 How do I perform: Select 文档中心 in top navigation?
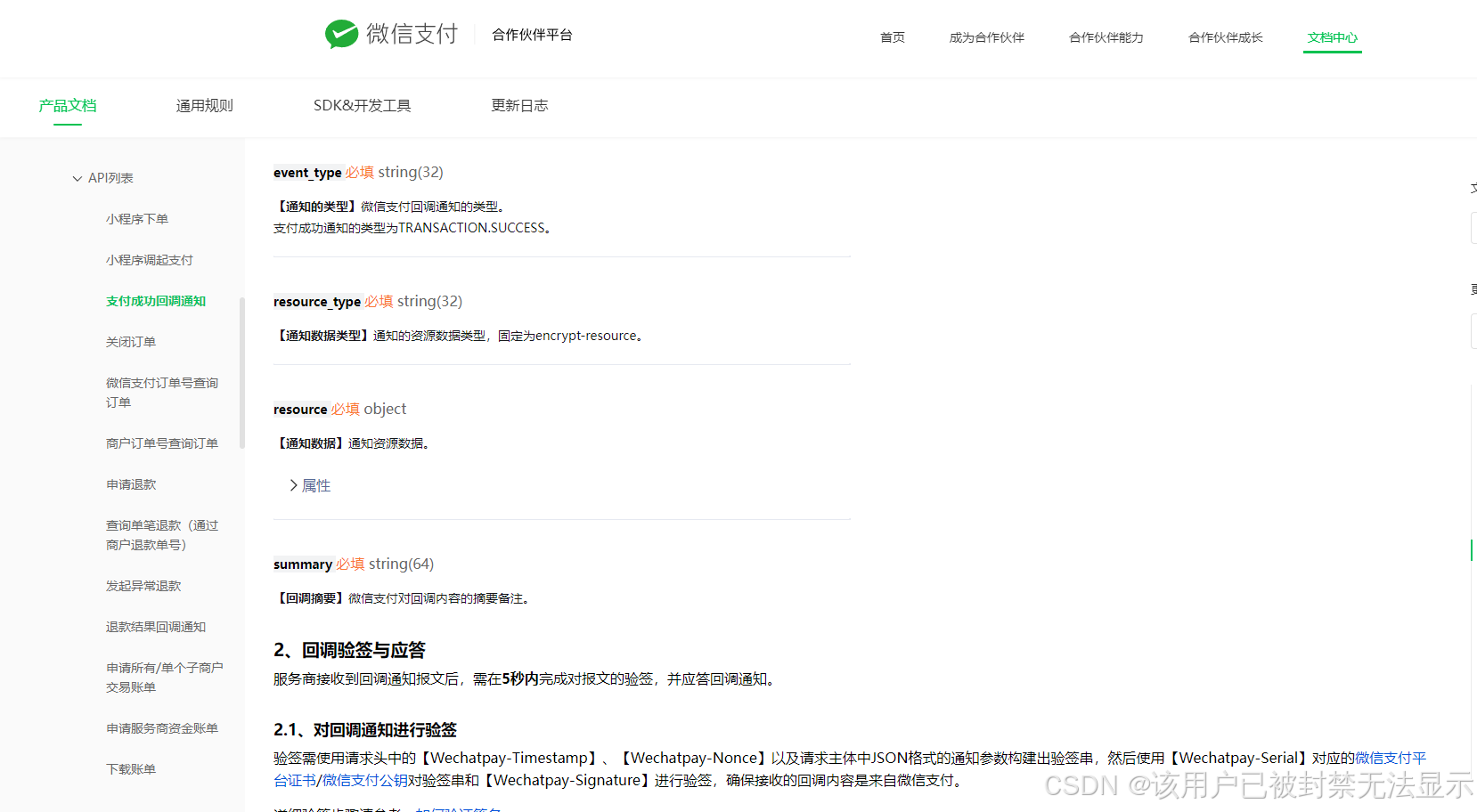(x=1332, y=37)
